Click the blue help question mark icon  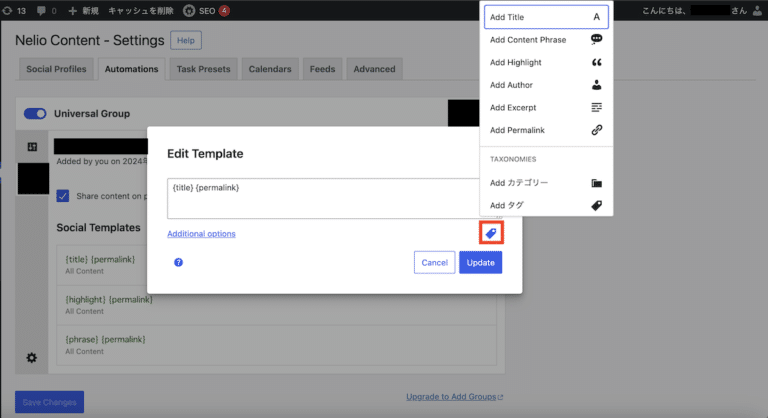[178, 262]
